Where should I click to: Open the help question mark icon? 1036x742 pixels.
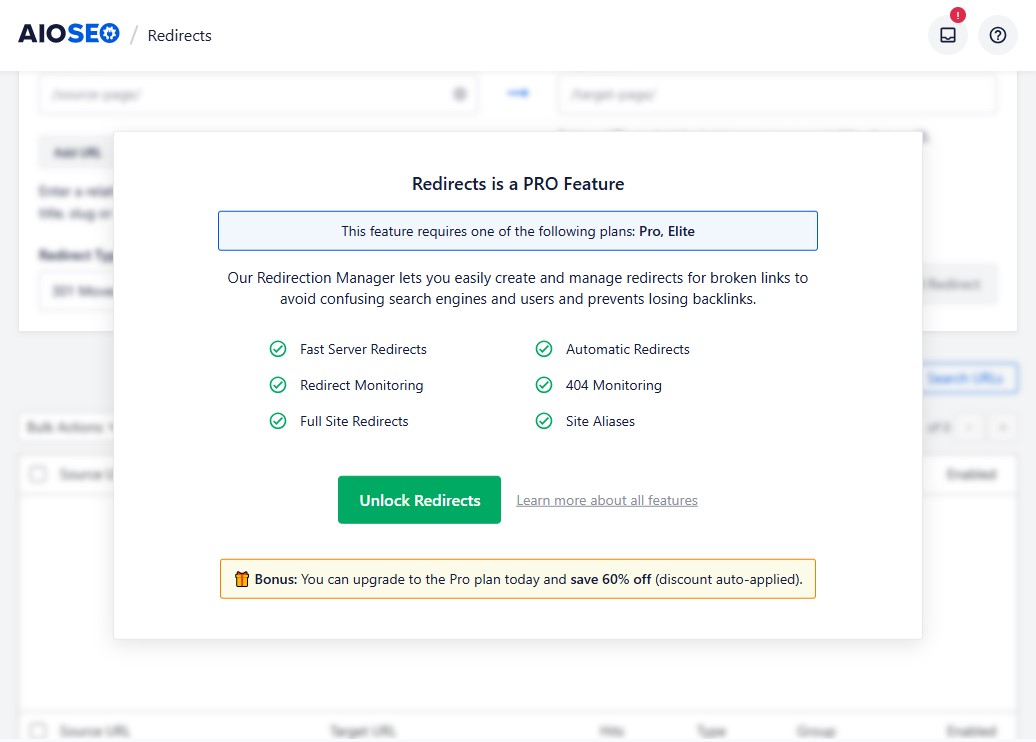[998, 35]
